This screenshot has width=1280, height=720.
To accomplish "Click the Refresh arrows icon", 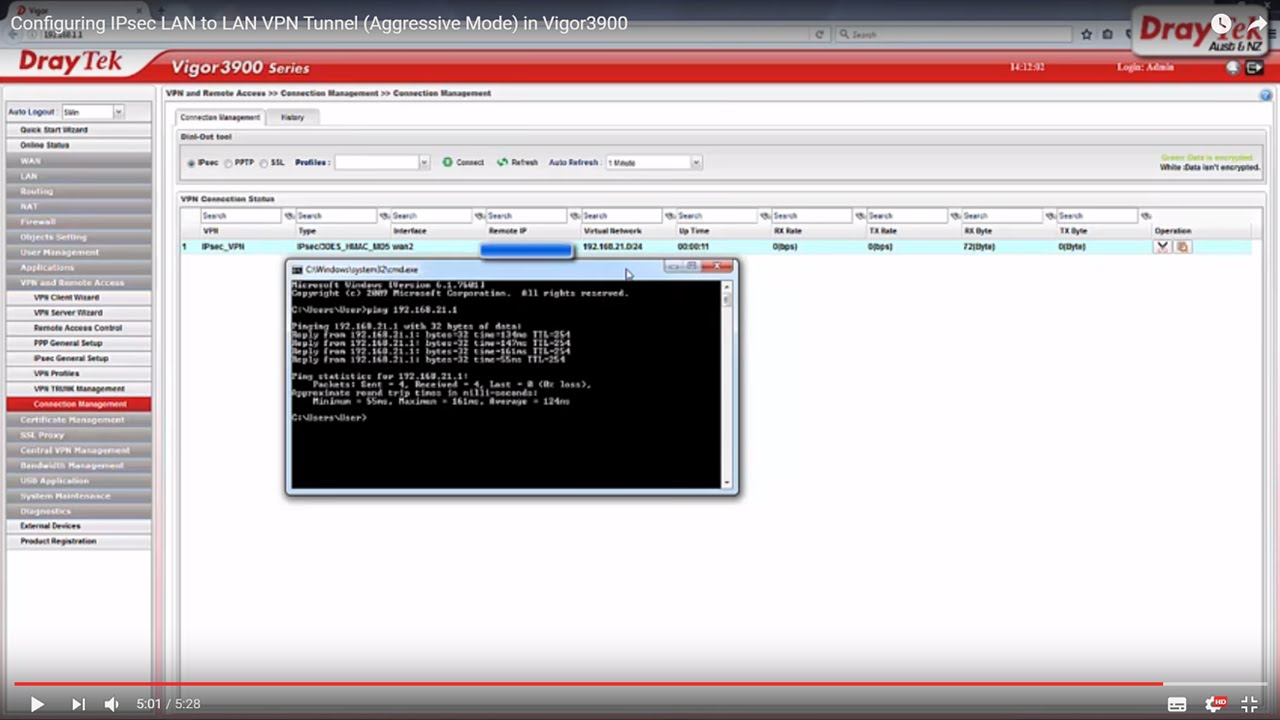I will coord(502,162).
